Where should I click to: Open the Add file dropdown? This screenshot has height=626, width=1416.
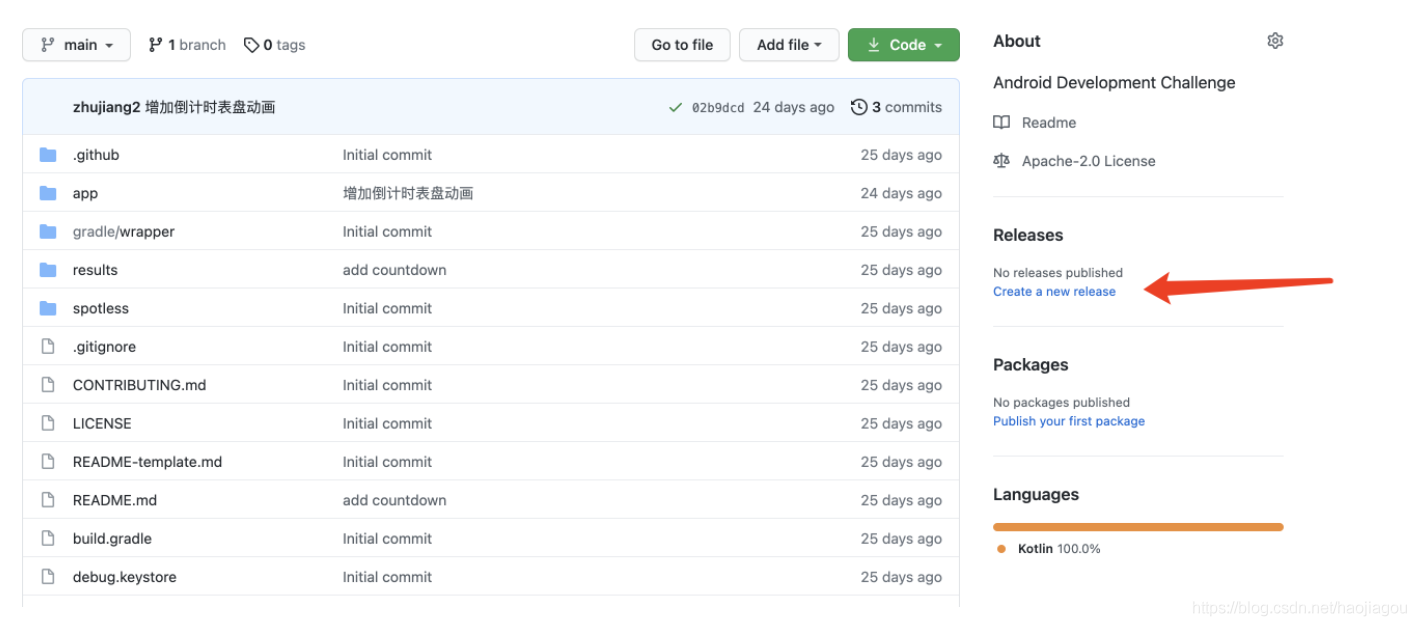coord(789,45)
